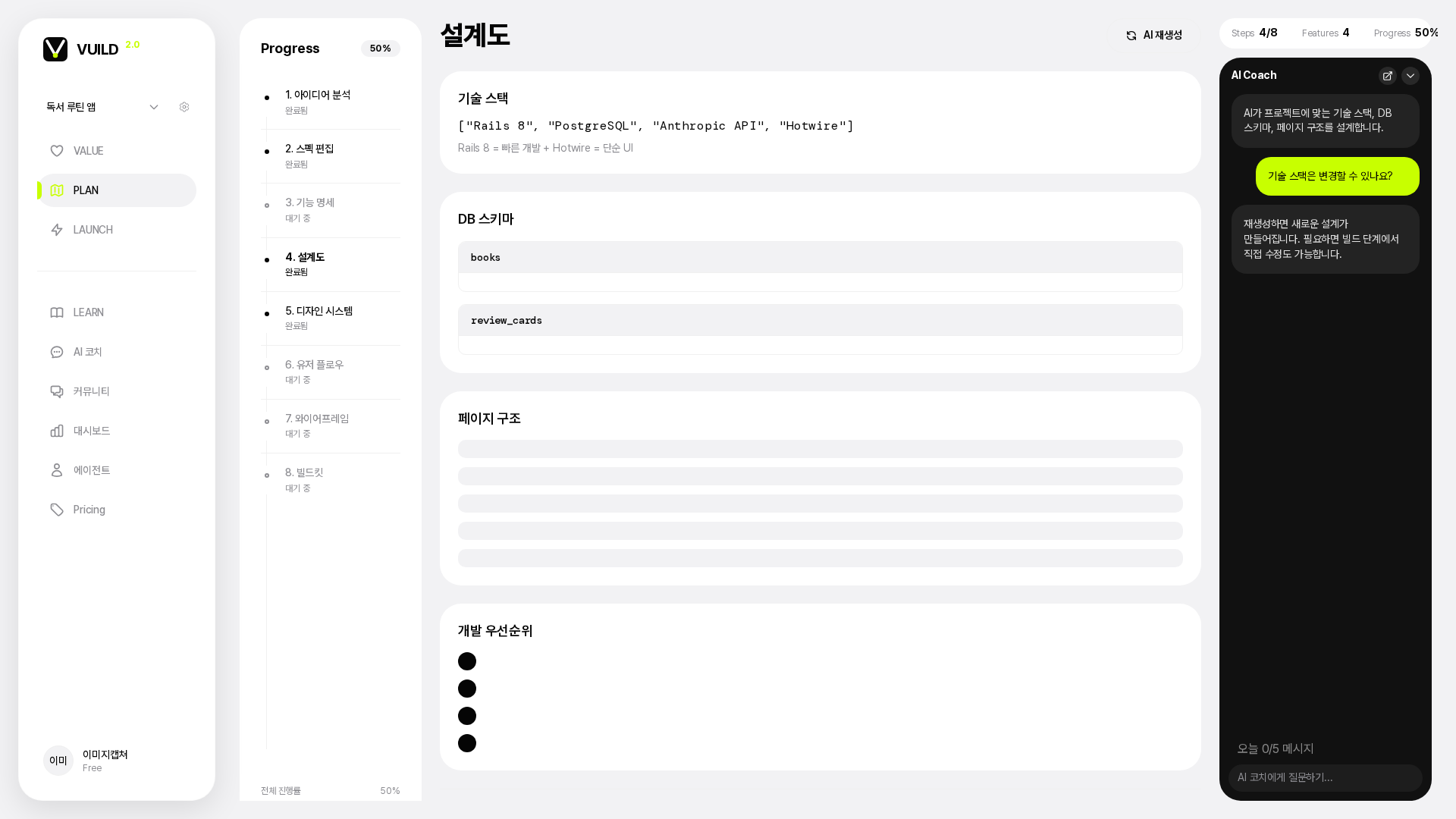This screenshot has height=819, width=1456.
Task: Select step 2. 스펙 편집
Action: click(331, 156)
